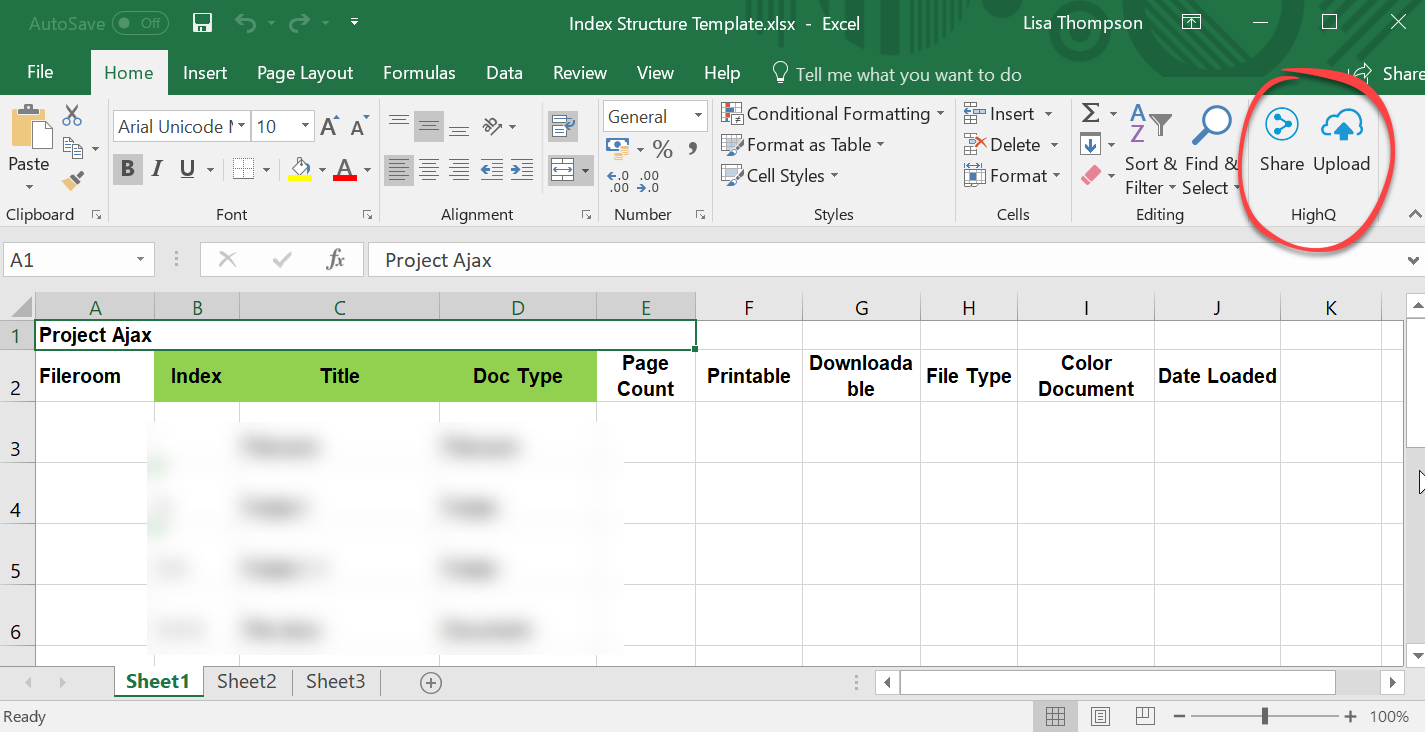This screenshot has width=1425, height=732.
Task: Click the Wrap Text icon
Action: point(563,126)
